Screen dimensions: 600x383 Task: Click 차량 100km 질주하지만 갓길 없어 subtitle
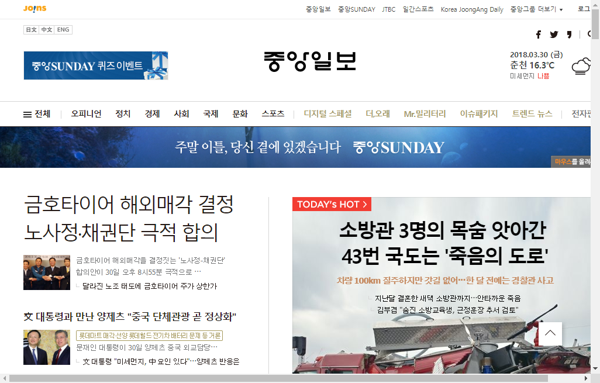(x=445, y=280)
